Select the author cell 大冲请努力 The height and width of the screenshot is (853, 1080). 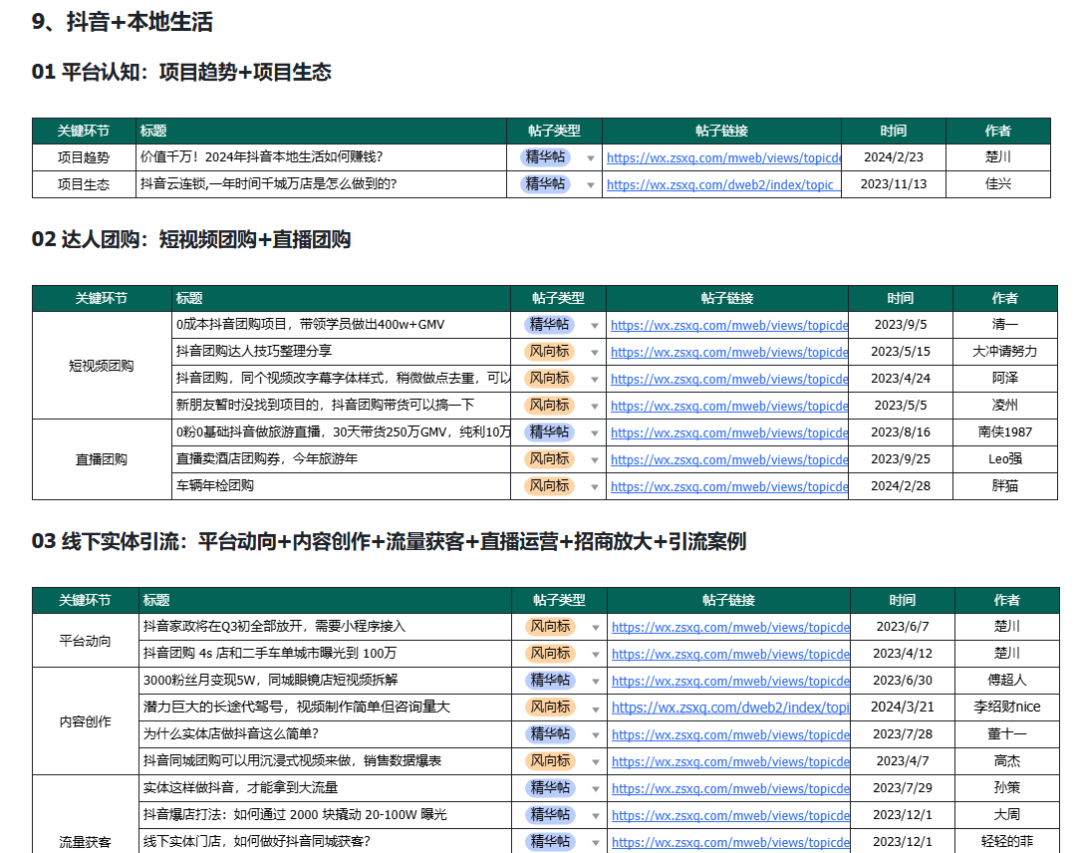pos(1004,351)
